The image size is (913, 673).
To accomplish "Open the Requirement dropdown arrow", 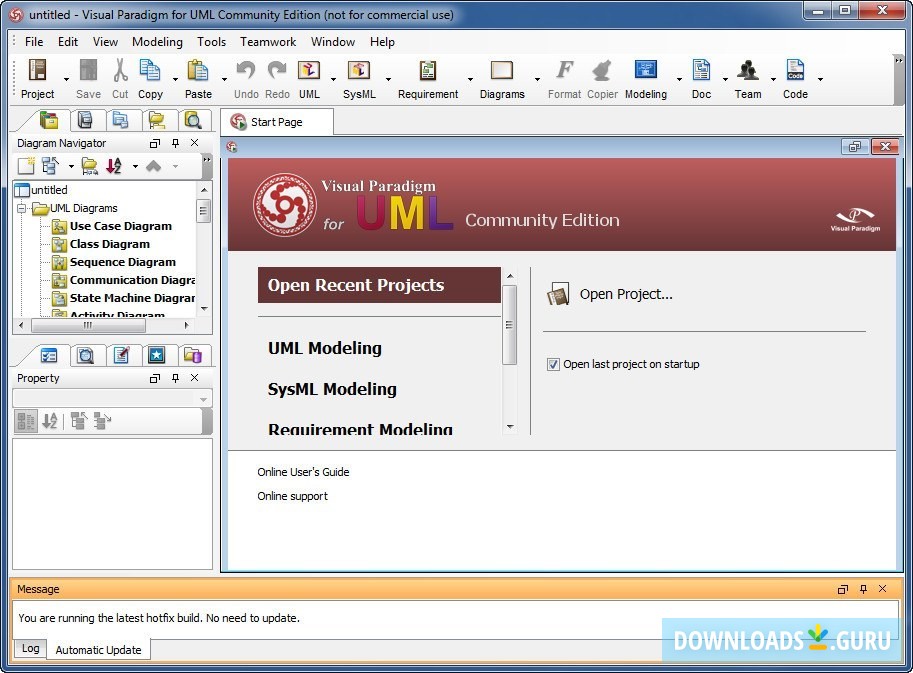I will click(x=470, y=79).
